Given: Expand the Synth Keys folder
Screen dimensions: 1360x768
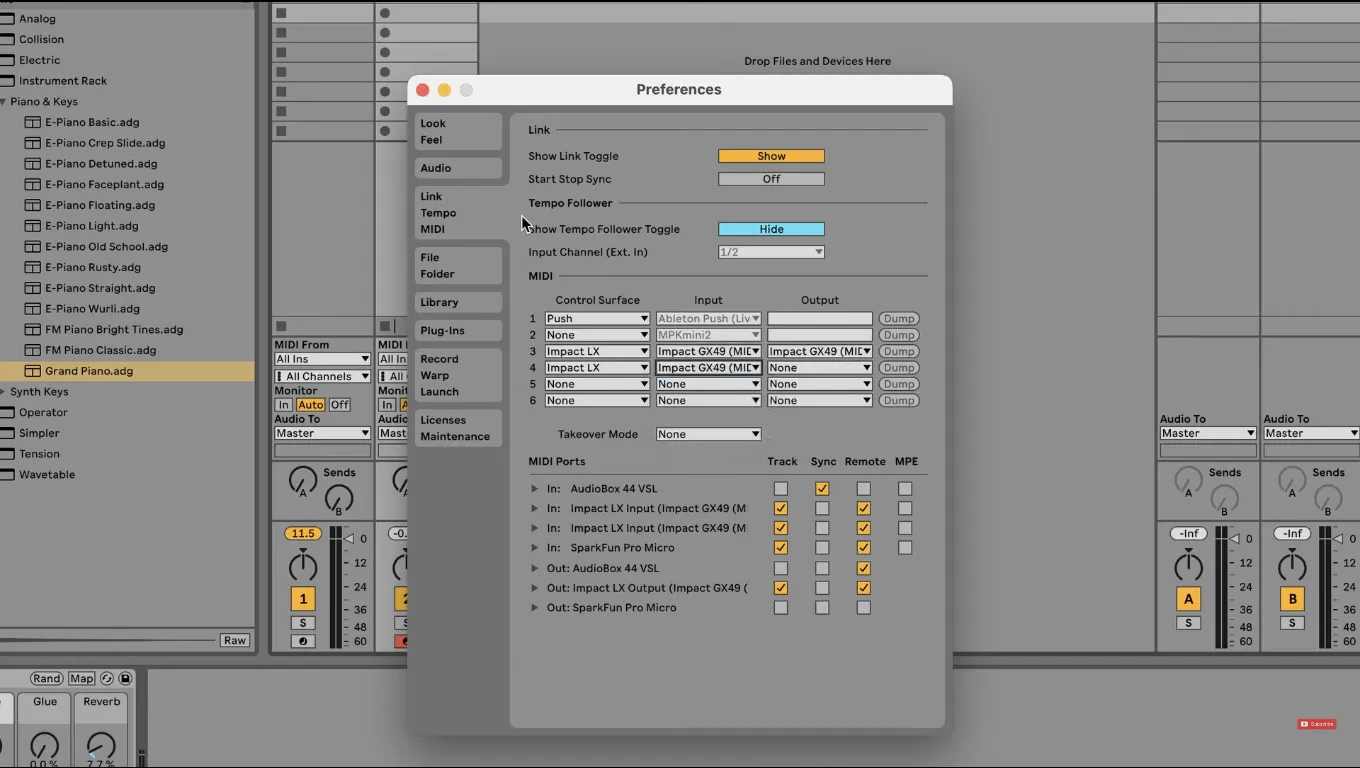Looking at the screenshot, I should tap(4, 392).
